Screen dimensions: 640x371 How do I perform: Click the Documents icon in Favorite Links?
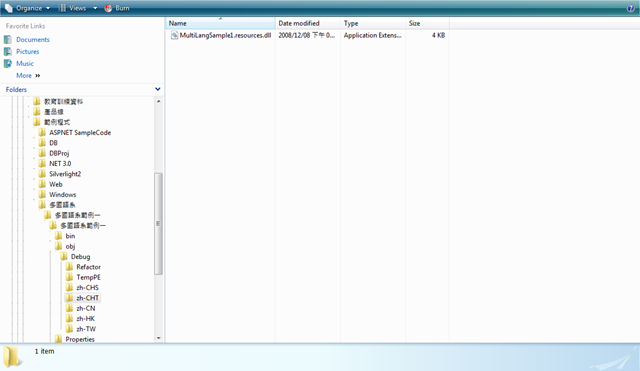pos(8,40)
